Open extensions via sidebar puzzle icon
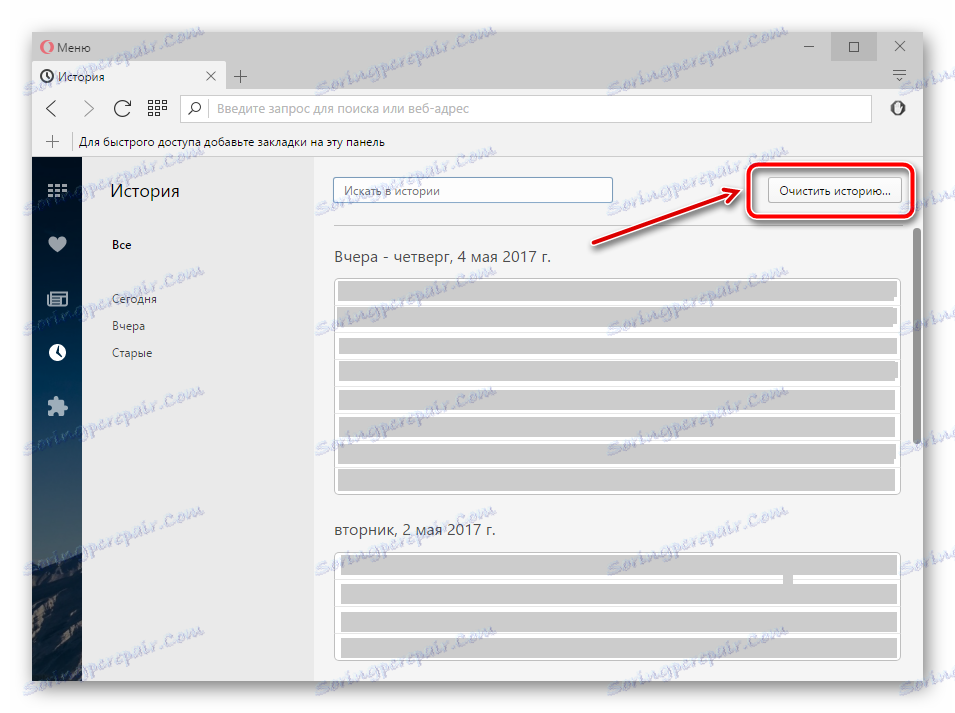The image size is (955, 713). (x=57, y=406)
